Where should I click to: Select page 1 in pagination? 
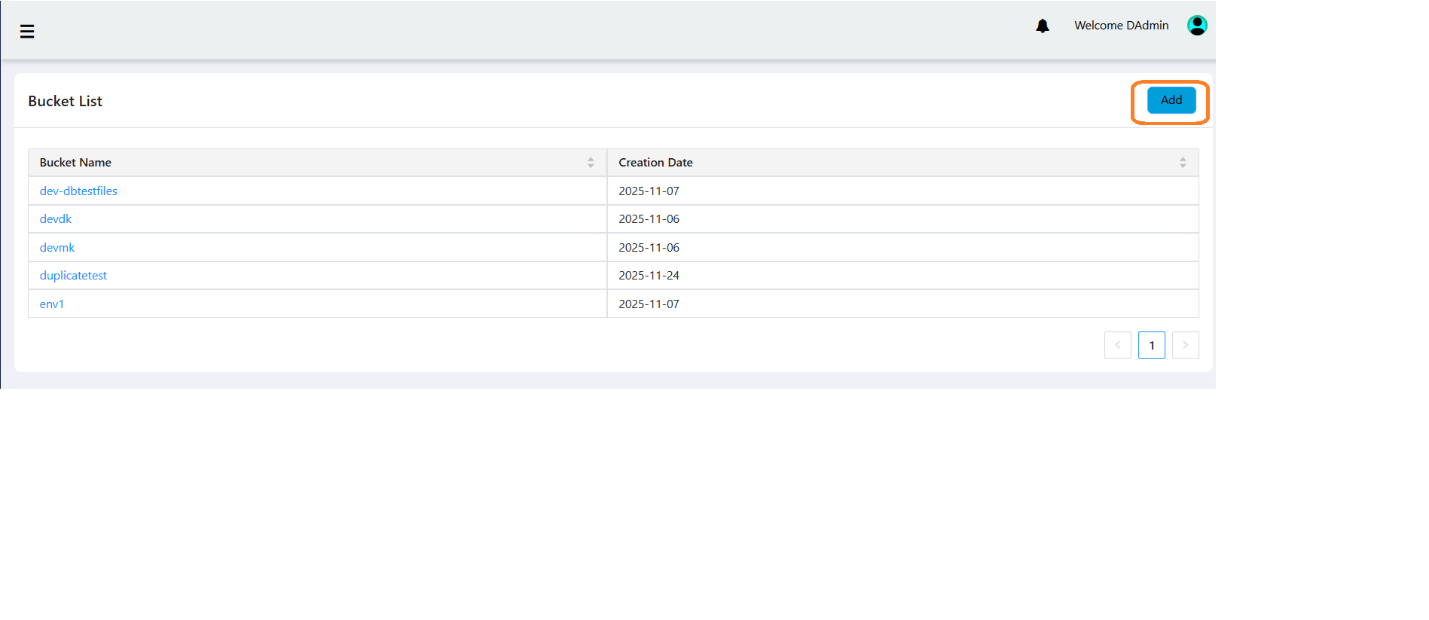pyautogui.click(x=1151, y=345)
